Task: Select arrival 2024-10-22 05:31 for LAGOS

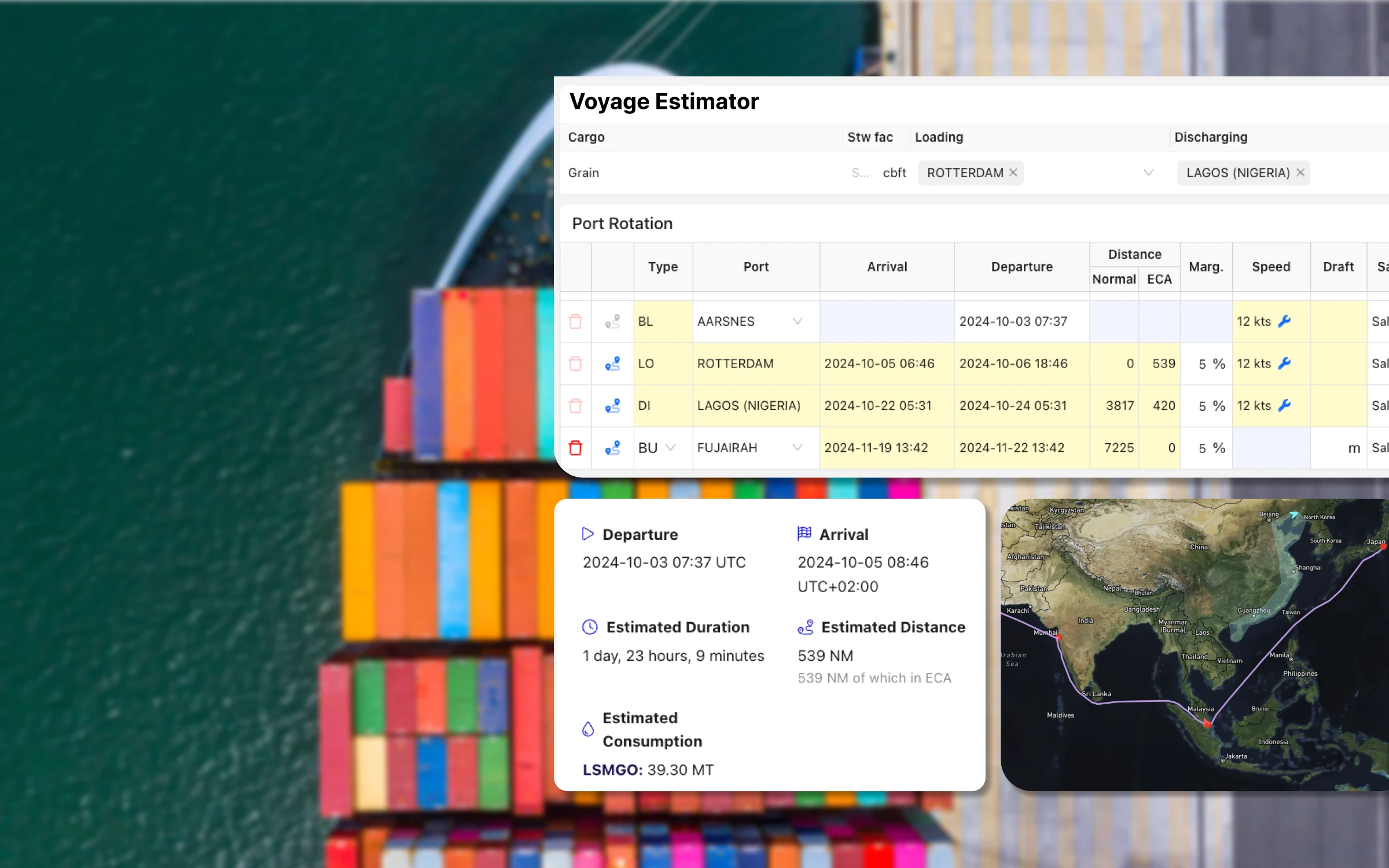Action: (x=887, y=406)
